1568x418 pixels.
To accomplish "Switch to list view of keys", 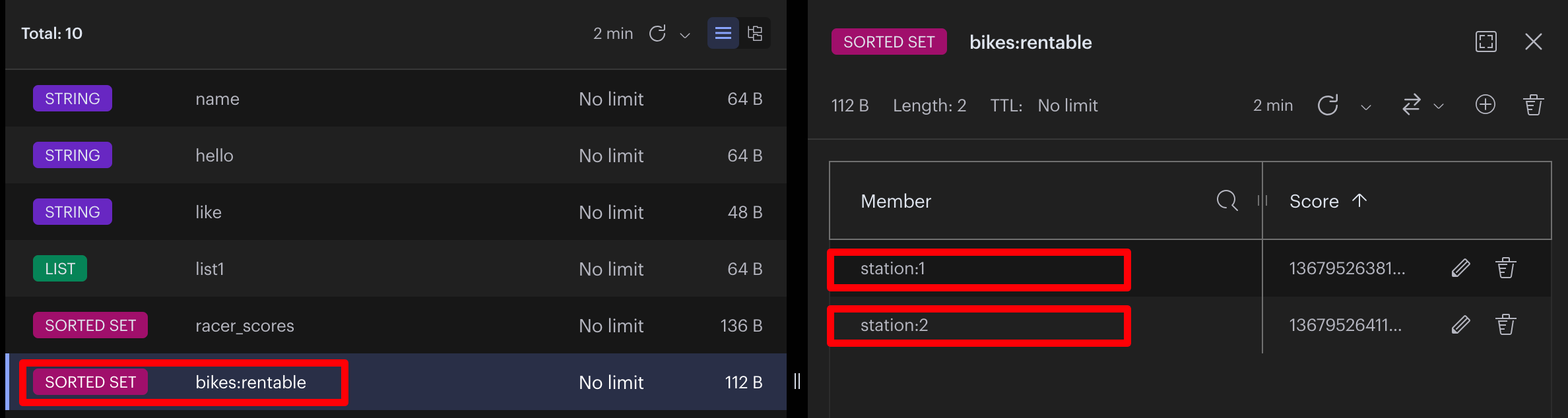I will pyautogui.click(x=723, y=33).
